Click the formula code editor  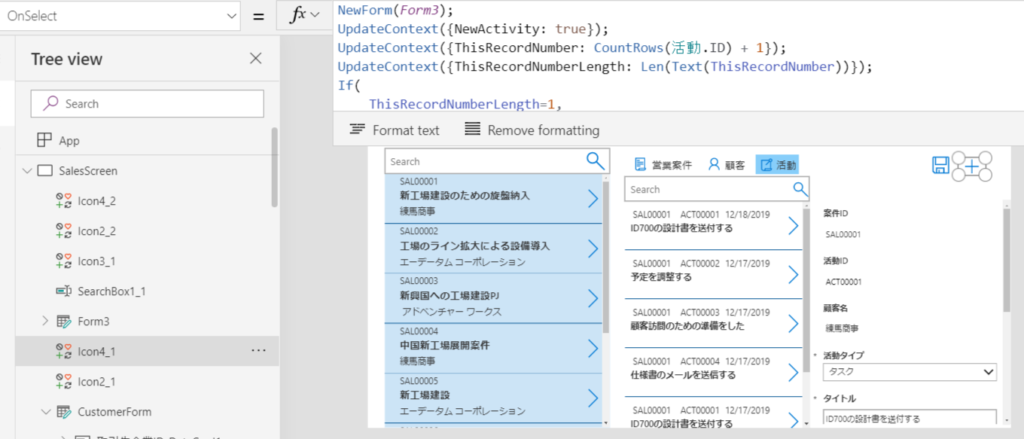pyautogui.click(x=678, y=56)
